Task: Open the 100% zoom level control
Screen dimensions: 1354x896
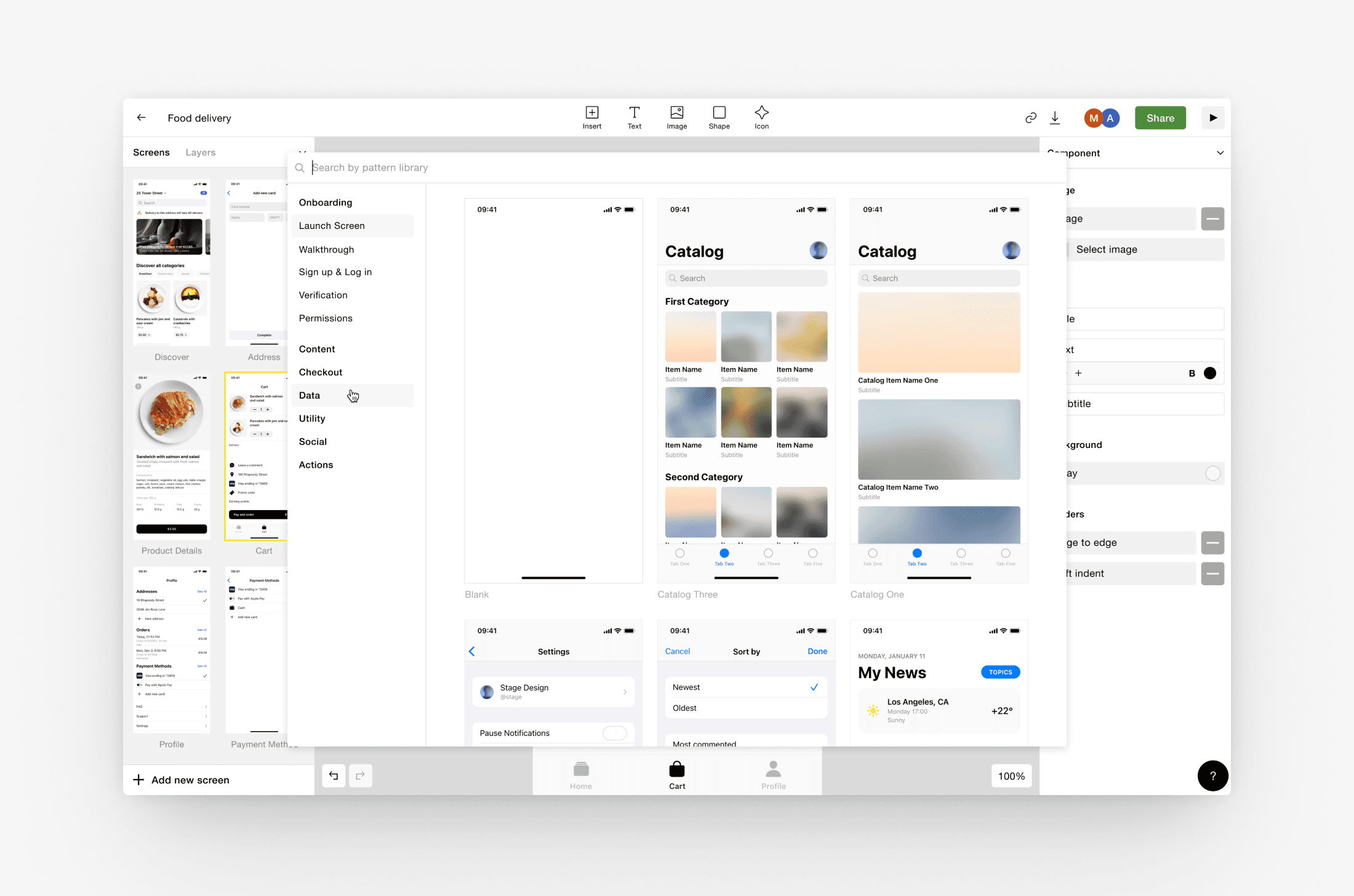Action: coord(1011,776)
